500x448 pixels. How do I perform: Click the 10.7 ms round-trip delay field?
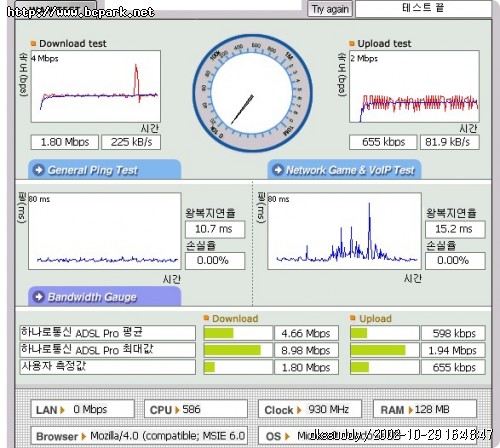click(215, 229)
